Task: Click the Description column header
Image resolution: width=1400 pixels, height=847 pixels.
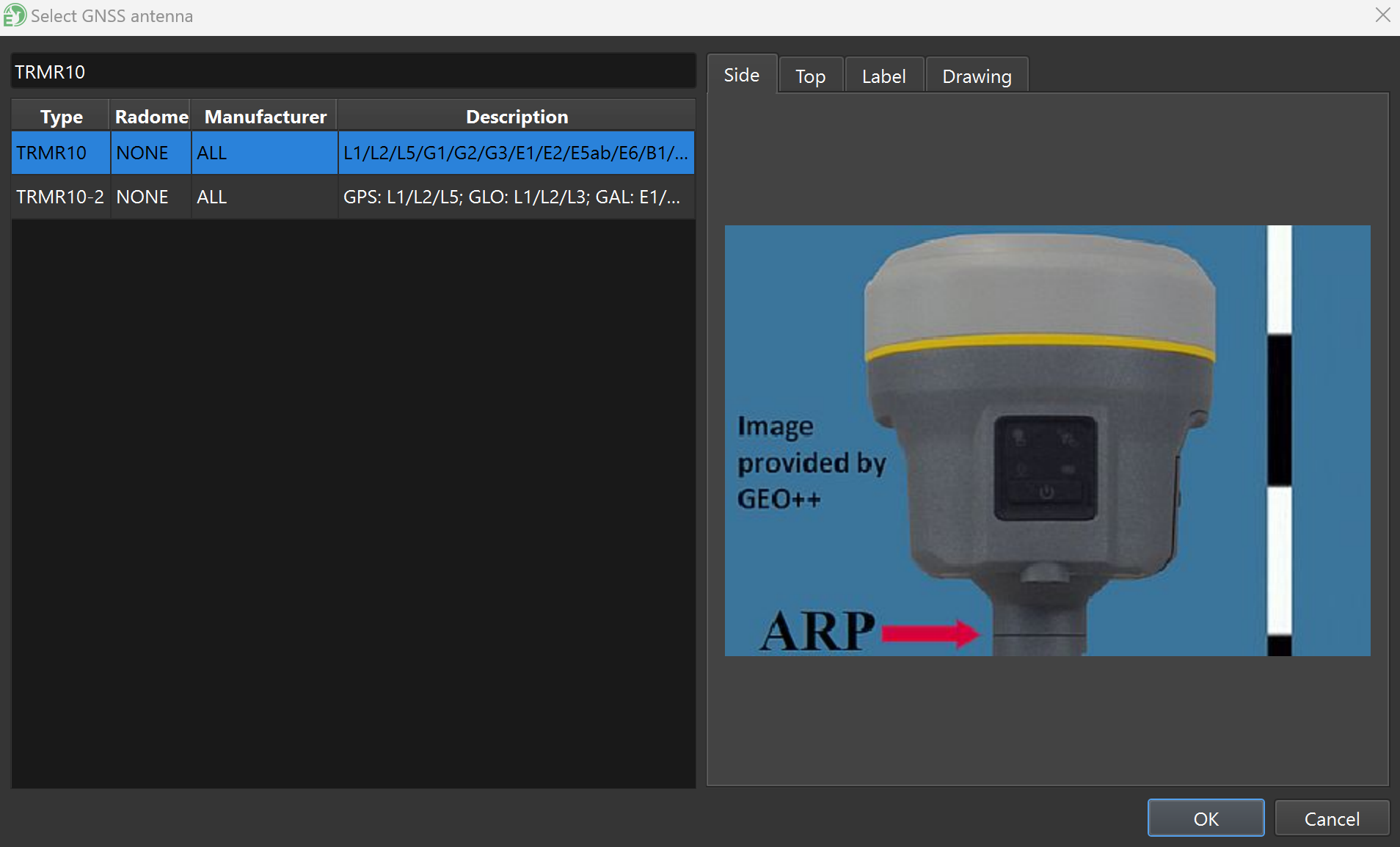Action: coord(517,117)
